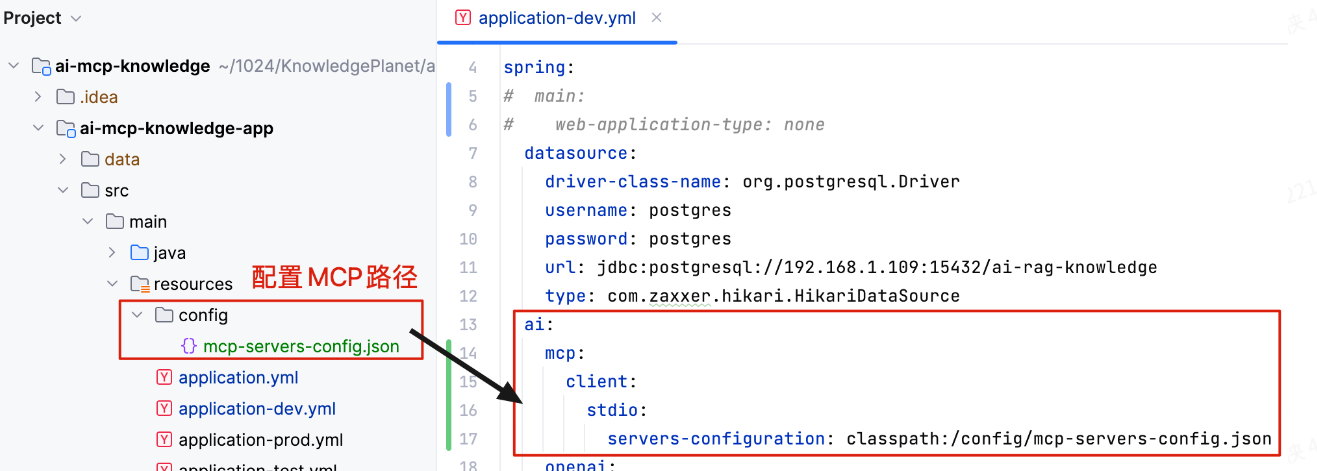This screenshot has width=1317, height=471.
Task: Open mcp-servers-config.json file
Action: click(301, 346)
